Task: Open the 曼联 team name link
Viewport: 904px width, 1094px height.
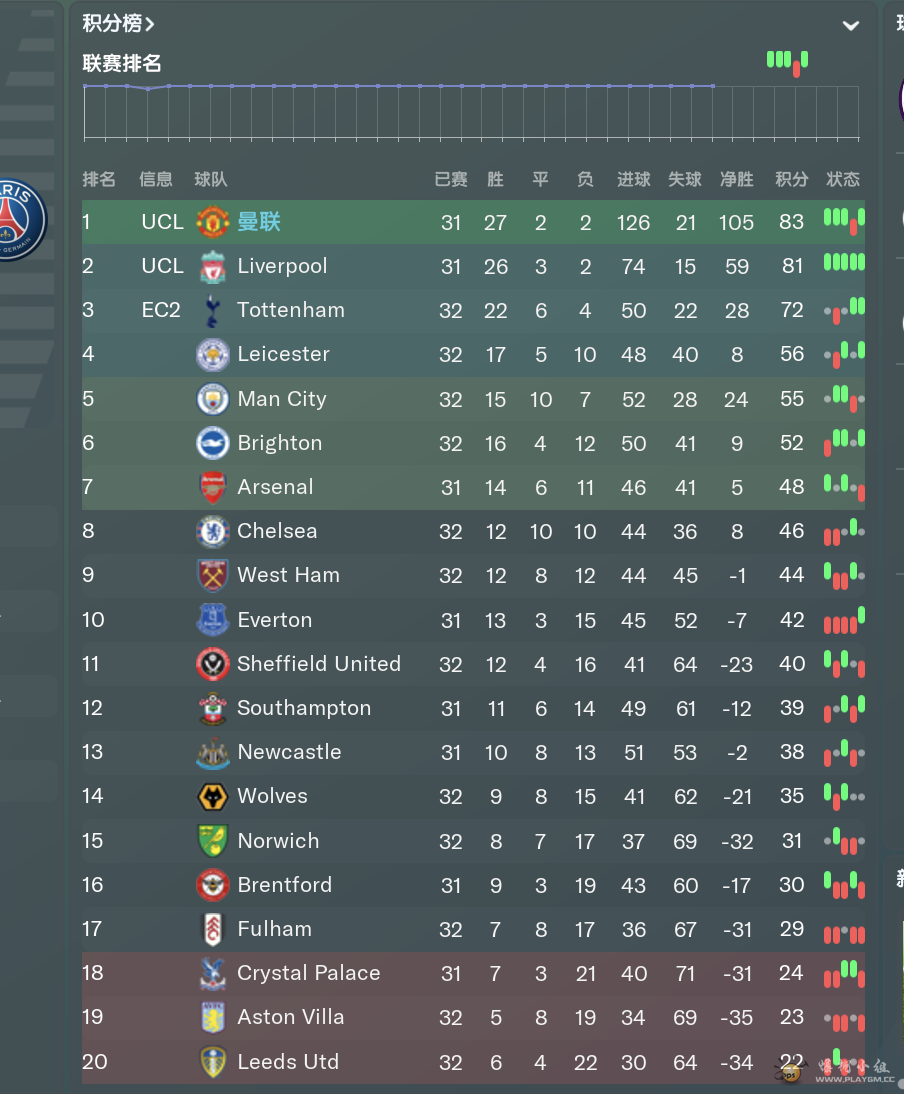Action: 259,222
